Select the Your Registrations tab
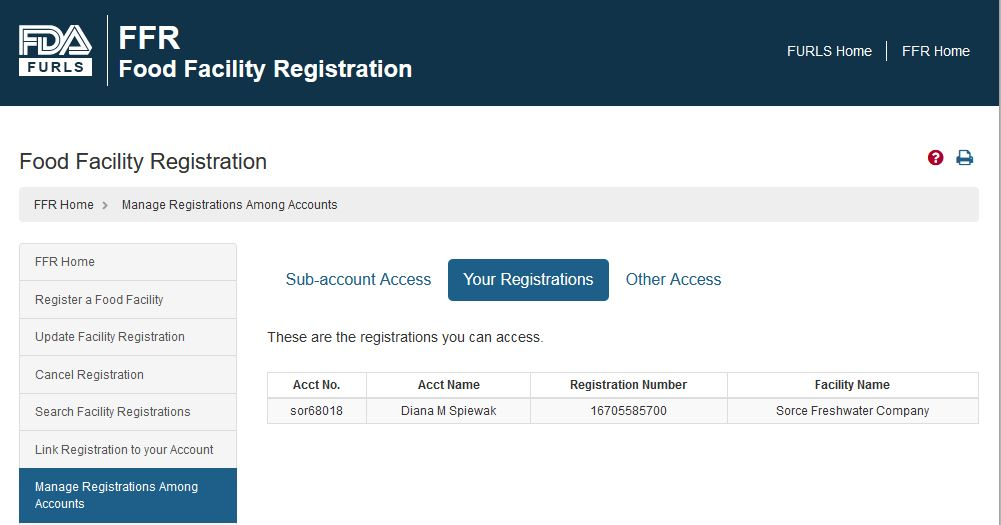1001x525 pixels. 528,280
